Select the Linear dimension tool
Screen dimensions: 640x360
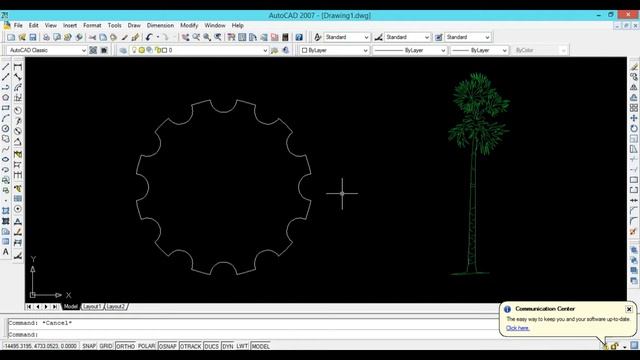[18, 67]
